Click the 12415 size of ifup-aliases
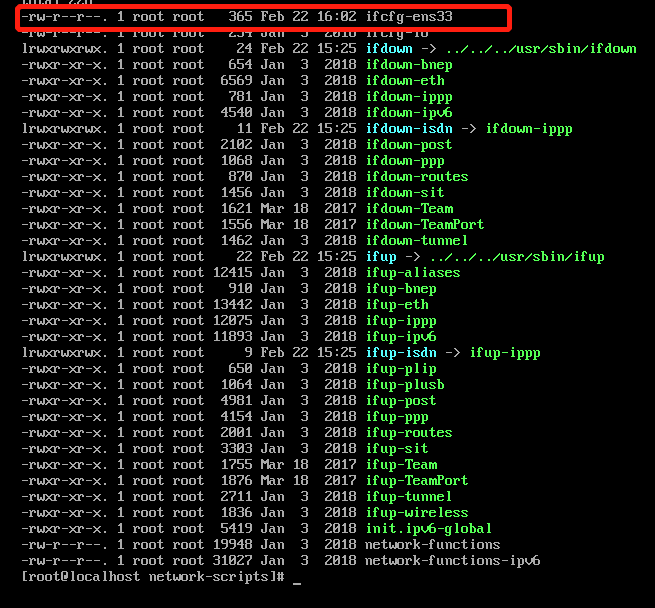 click(233, 273)
